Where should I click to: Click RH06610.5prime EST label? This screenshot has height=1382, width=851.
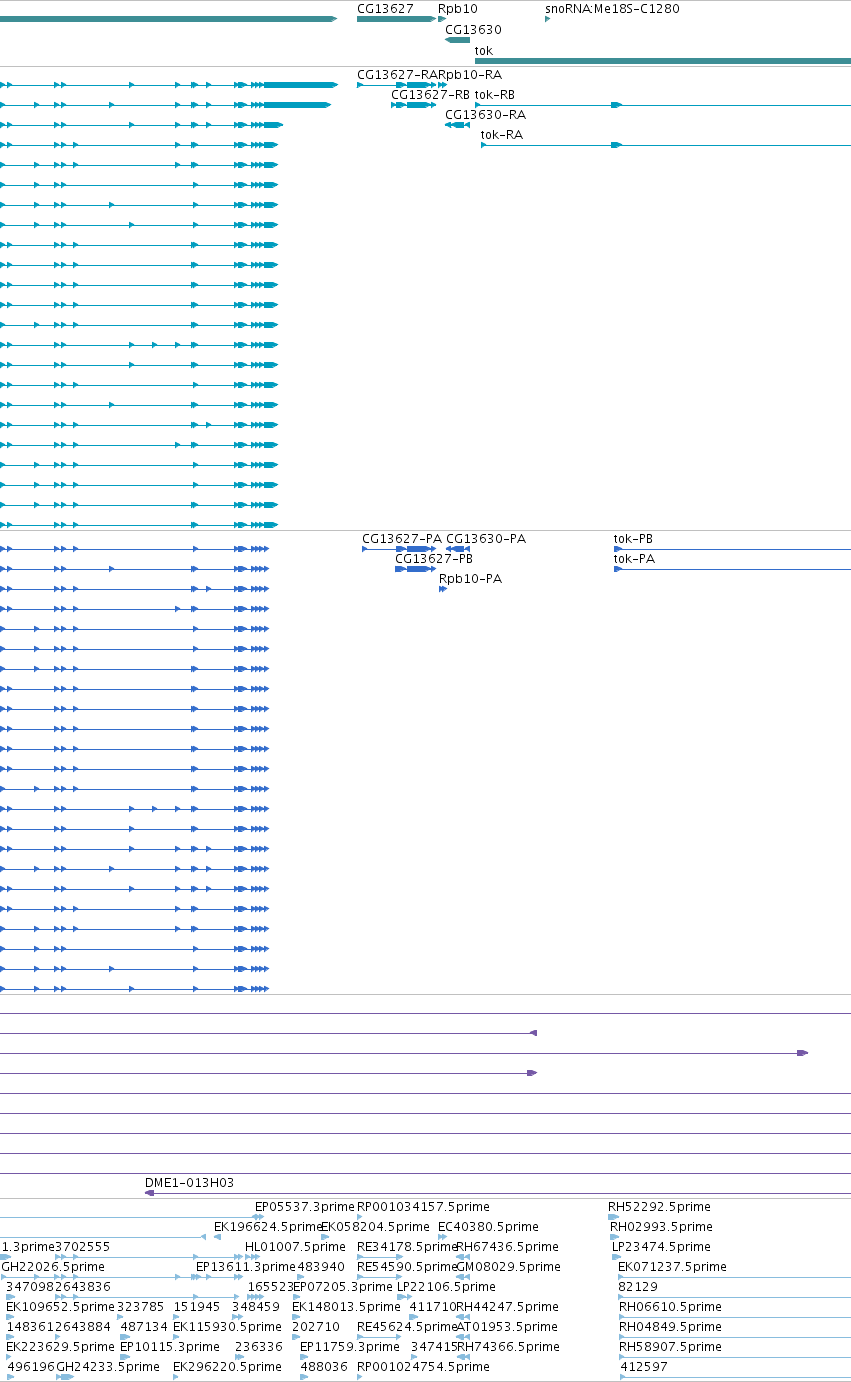tap(670, 1306)
